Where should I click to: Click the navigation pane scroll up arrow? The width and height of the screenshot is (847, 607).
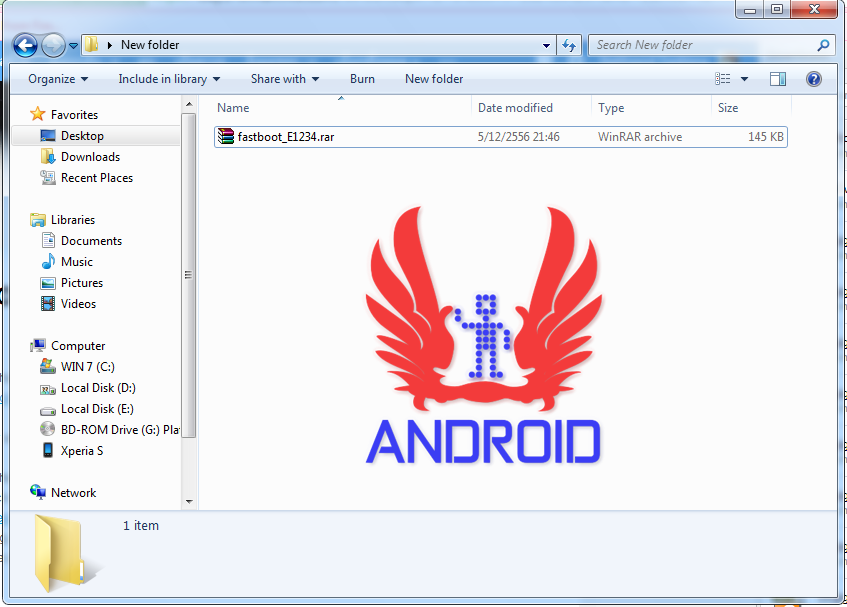pyautogui.click(x=189, y=104)
